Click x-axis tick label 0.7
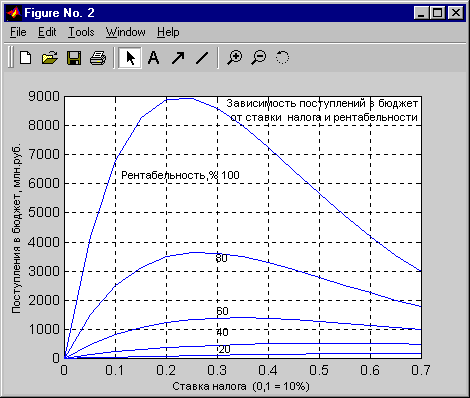 pyautogui.click(x=421, y=370)
